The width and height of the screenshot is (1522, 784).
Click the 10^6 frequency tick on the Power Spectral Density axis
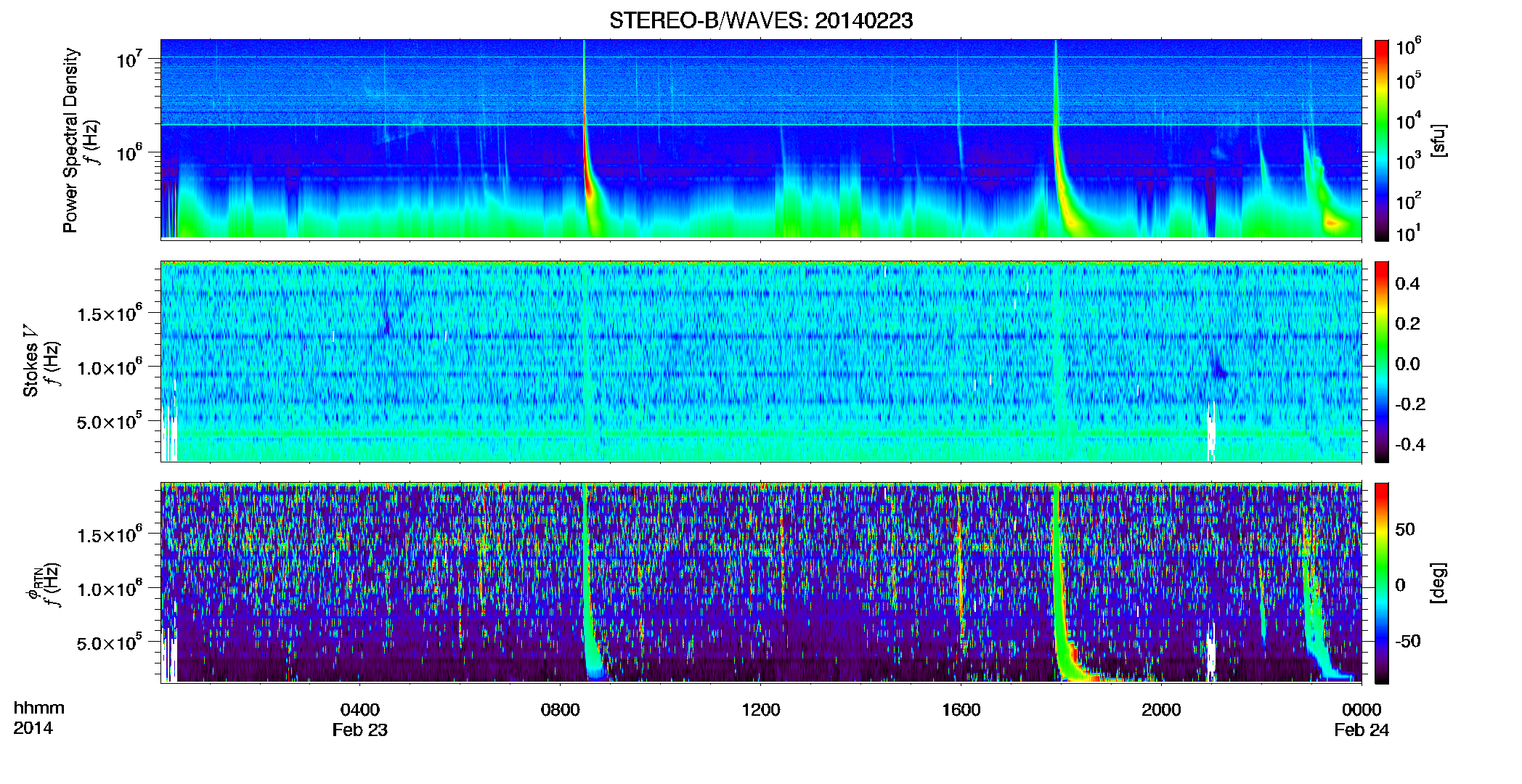[130, 152]
